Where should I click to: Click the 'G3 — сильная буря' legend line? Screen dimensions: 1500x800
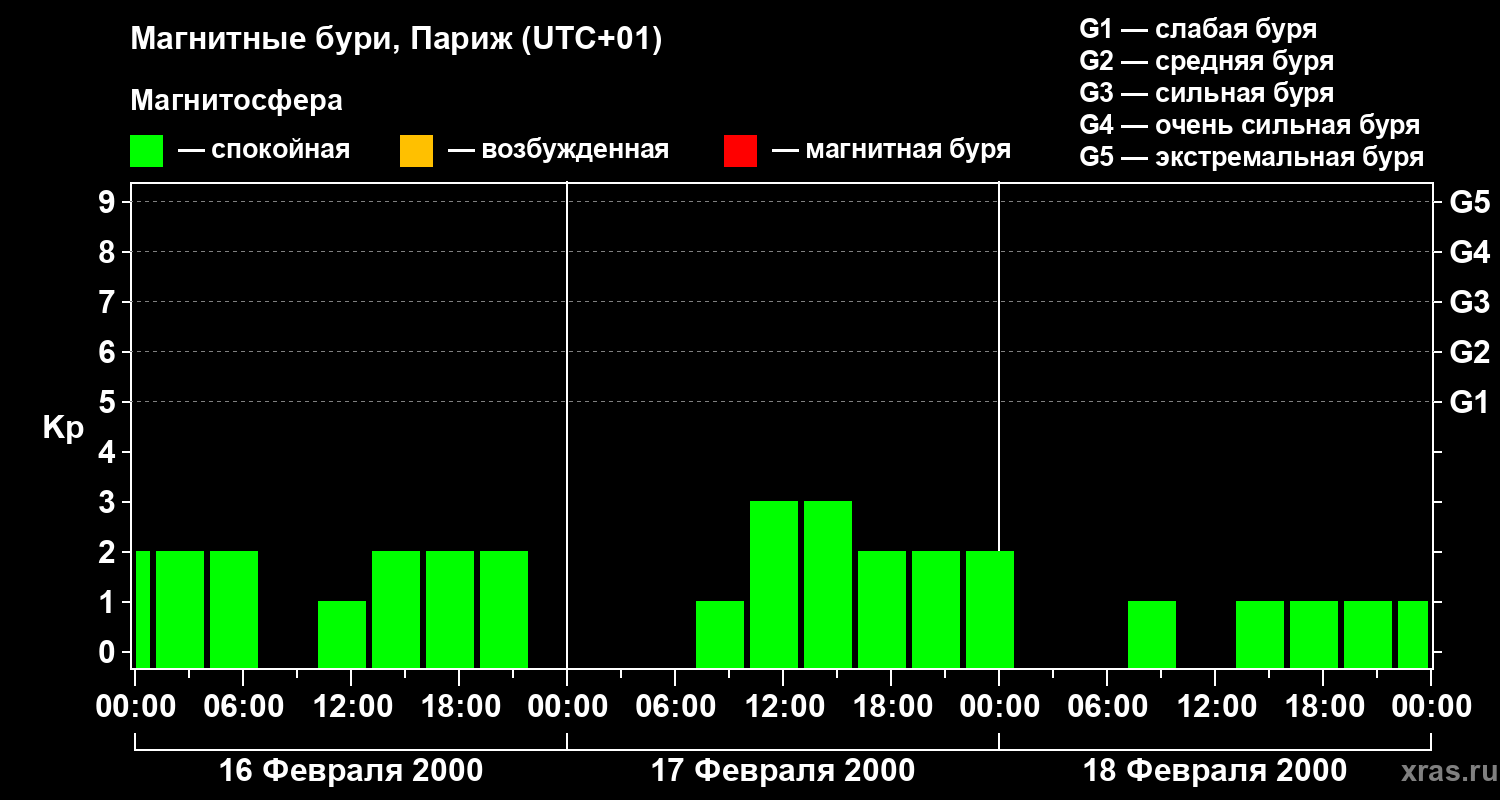(1206, 93)
